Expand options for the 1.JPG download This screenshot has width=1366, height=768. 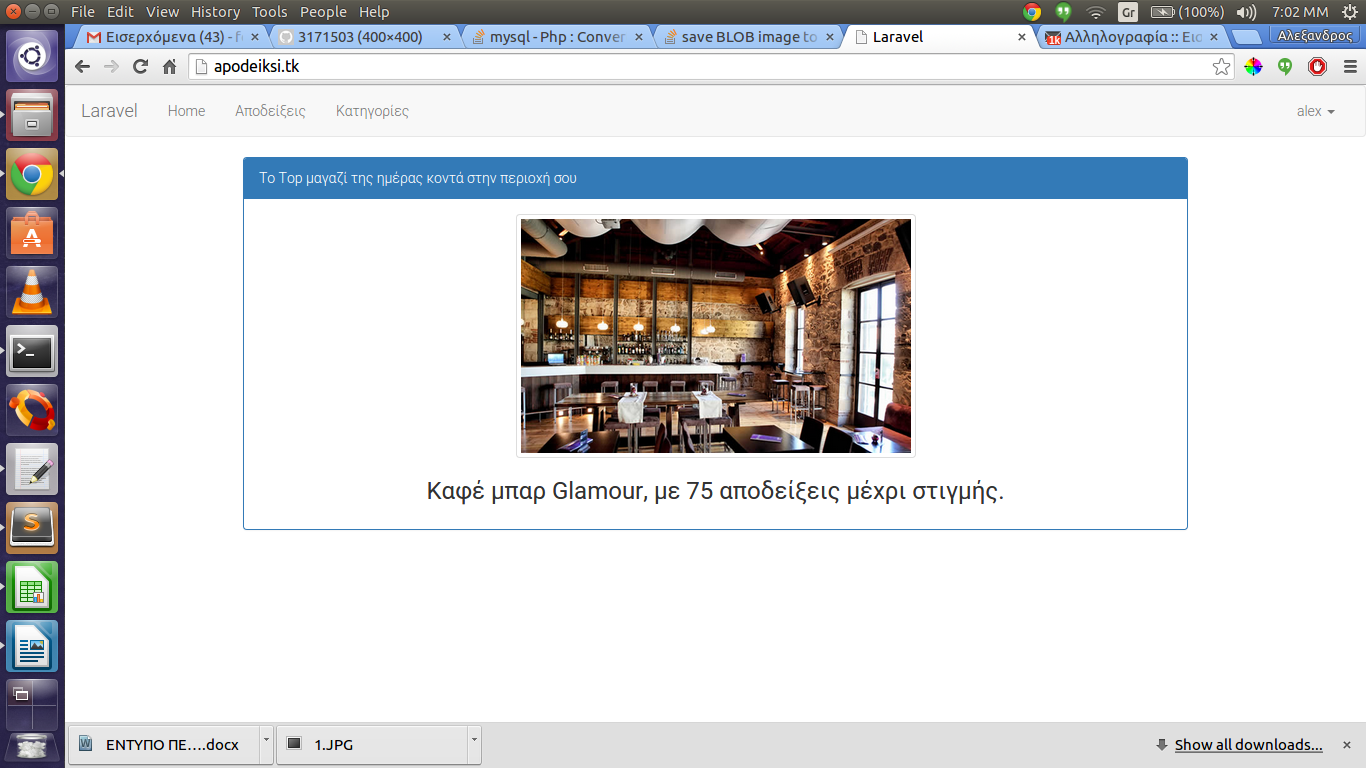tap(474, 745)
